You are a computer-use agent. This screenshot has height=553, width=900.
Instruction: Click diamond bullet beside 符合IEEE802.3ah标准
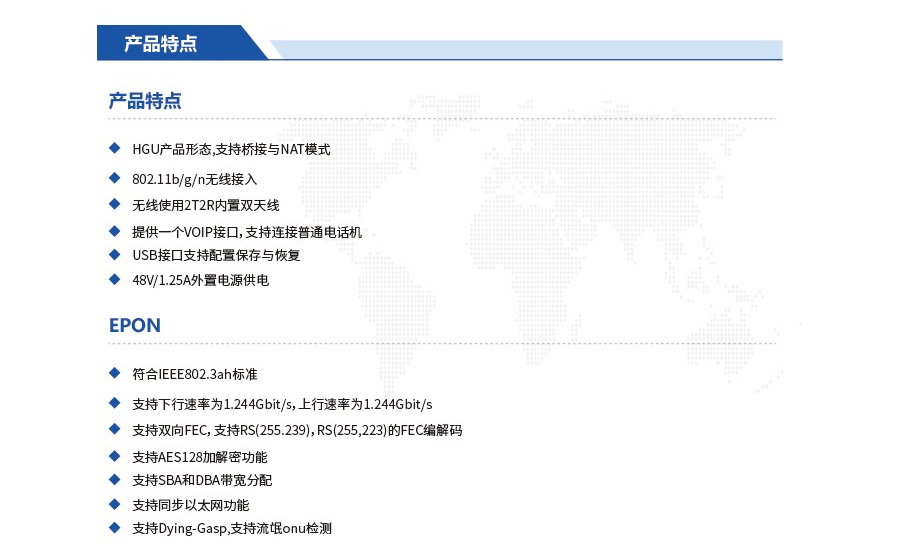click(x=114, y=373)
